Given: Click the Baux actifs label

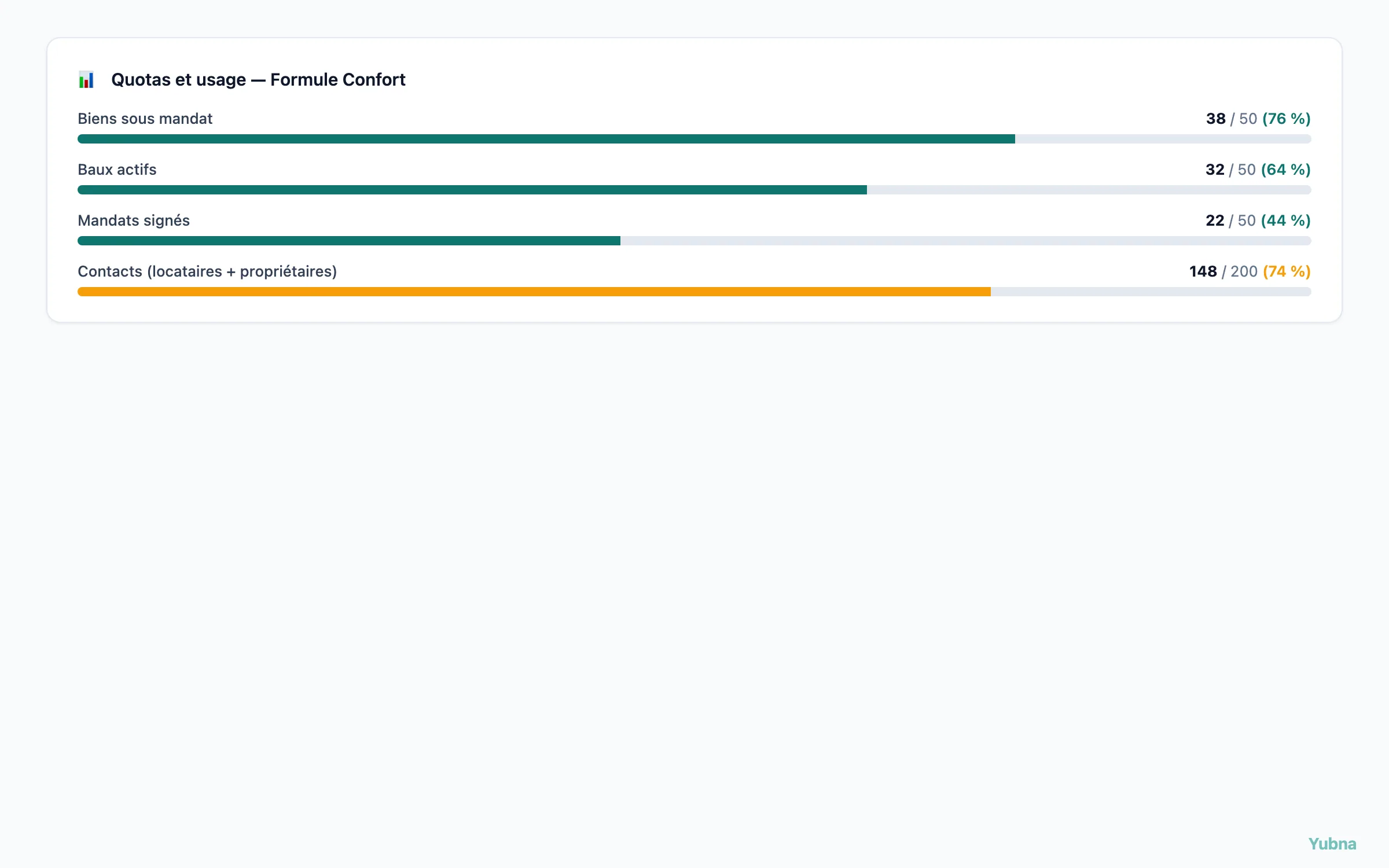Looking at the screenshot, I should (117, 170).
